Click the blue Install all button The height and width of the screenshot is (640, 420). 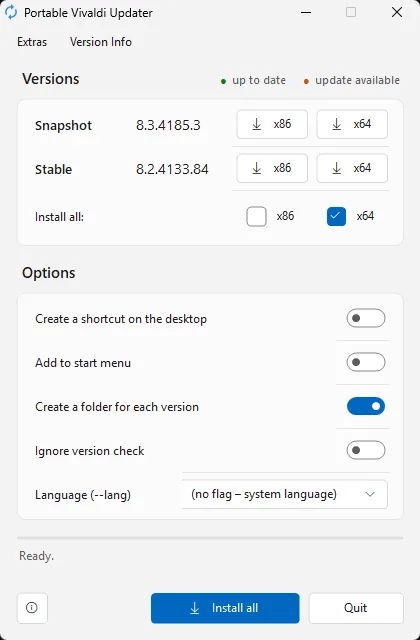coord(225,608)
